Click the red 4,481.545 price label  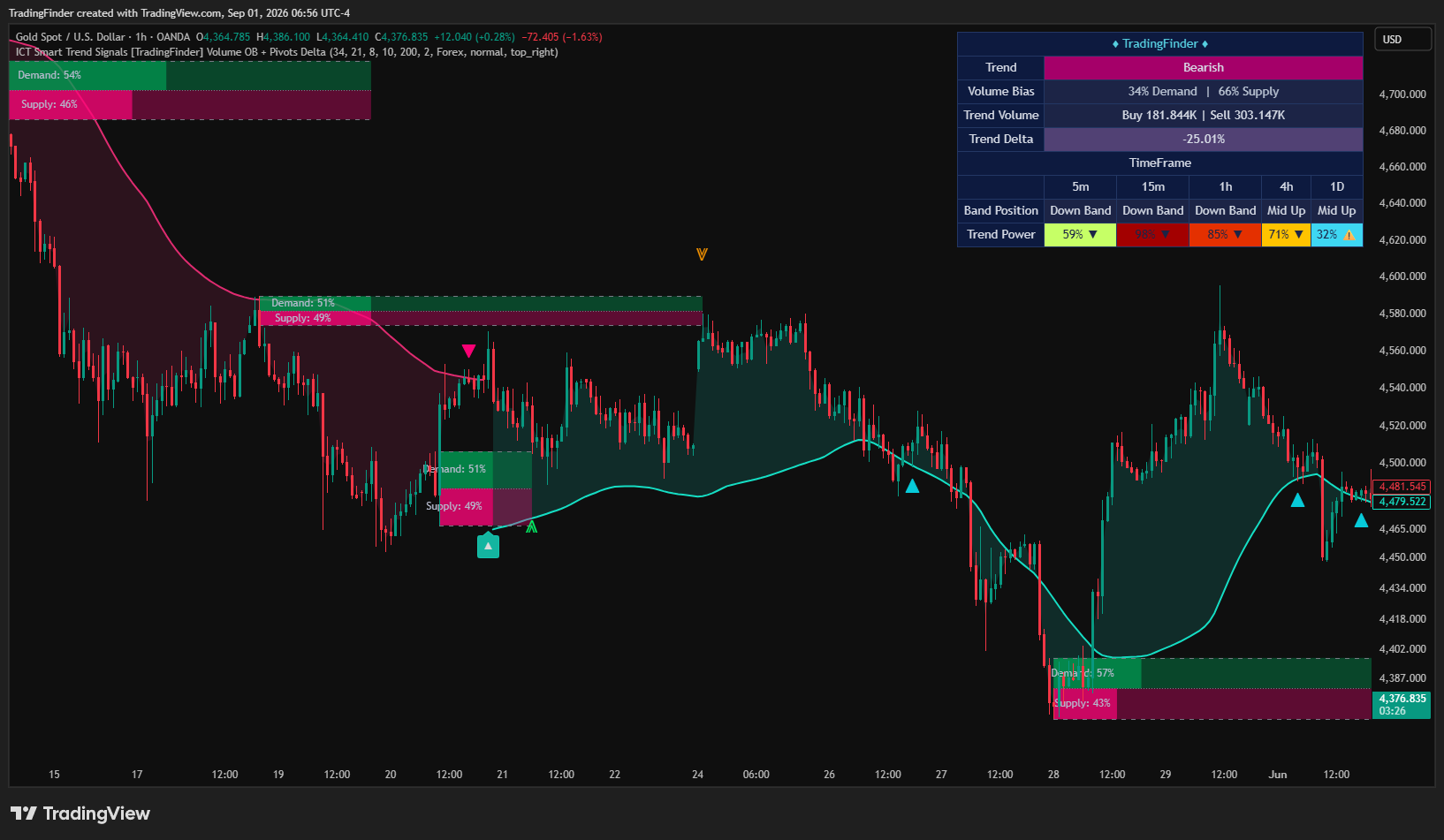(1402, 487)
